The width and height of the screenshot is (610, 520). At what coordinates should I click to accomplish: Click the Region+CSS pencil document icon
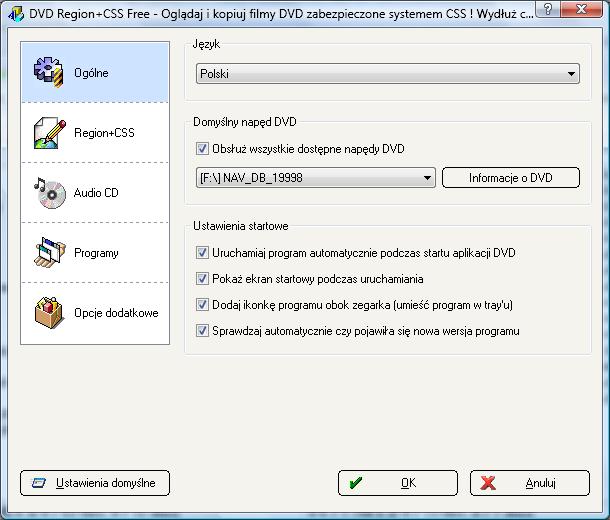coord(49,133)
